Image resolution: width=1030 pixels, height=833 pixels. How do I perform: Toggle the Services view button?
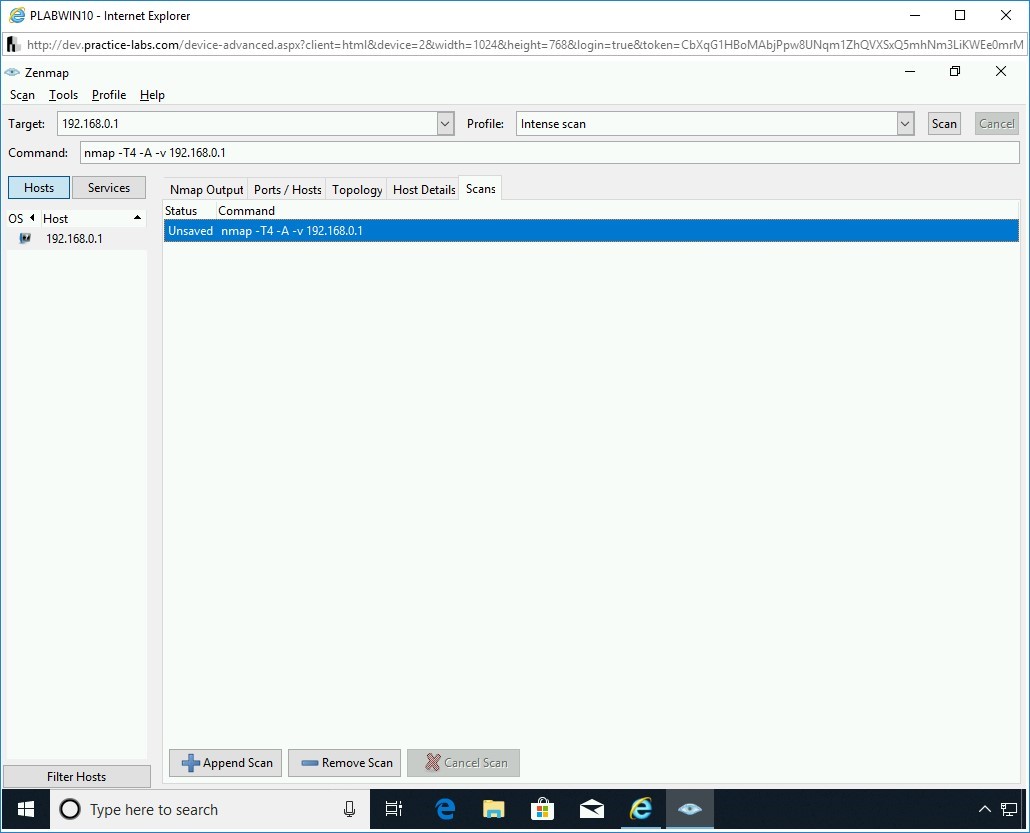pos(109,188)
